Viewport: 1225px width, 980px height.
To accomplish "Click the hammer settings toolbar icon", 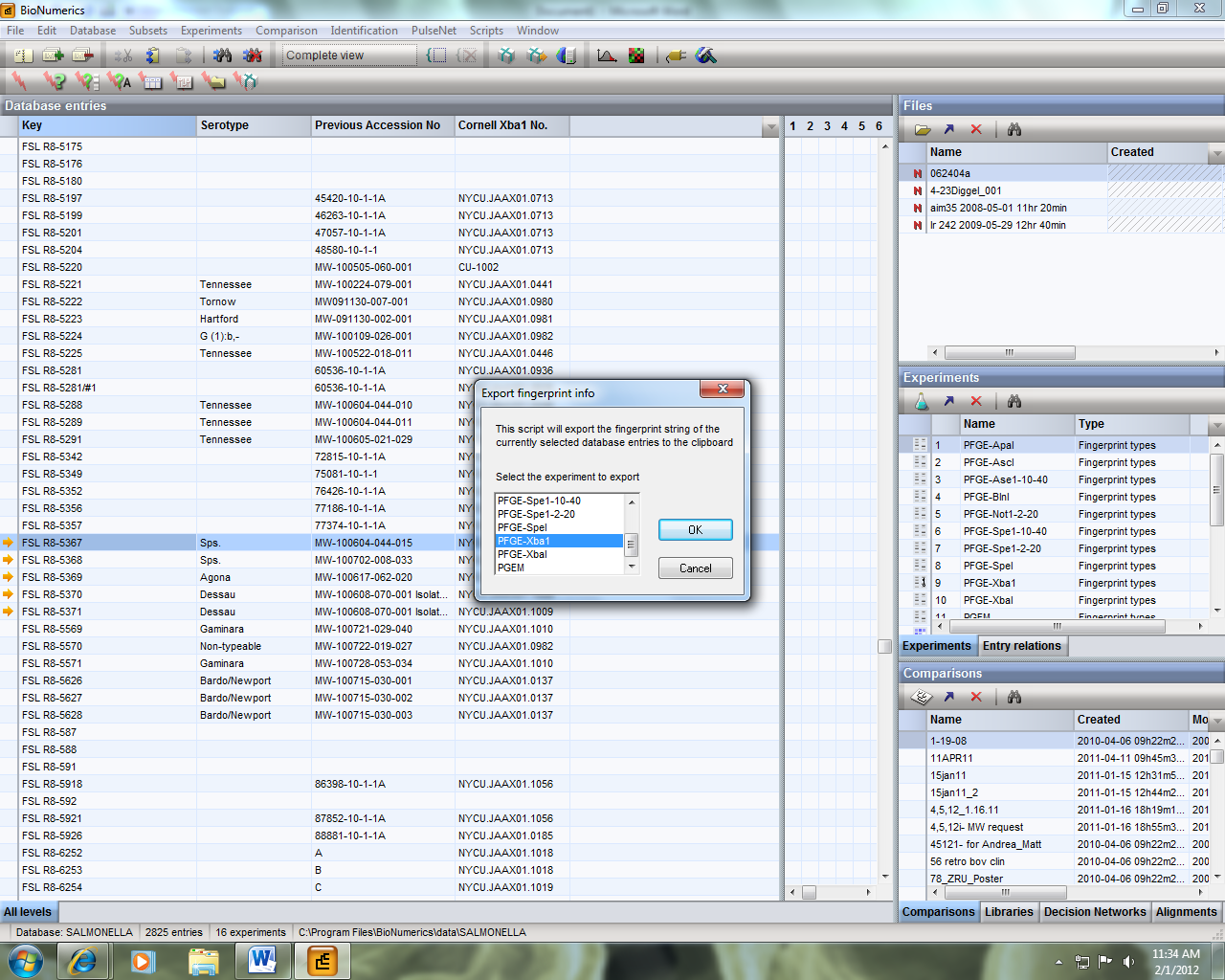I will (706, 56).
